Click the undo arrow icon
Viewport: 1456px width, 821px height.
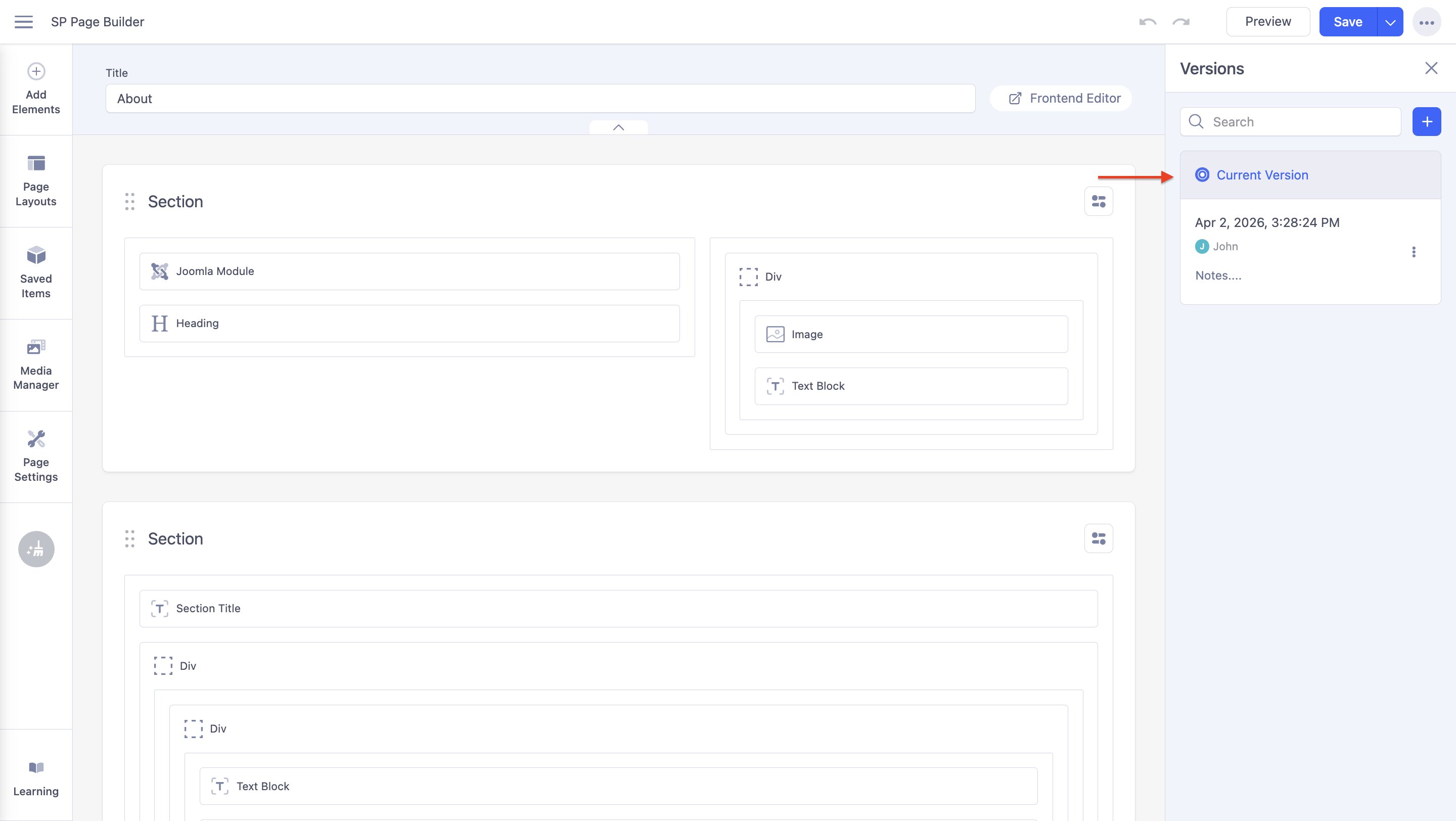point(1148,22)
